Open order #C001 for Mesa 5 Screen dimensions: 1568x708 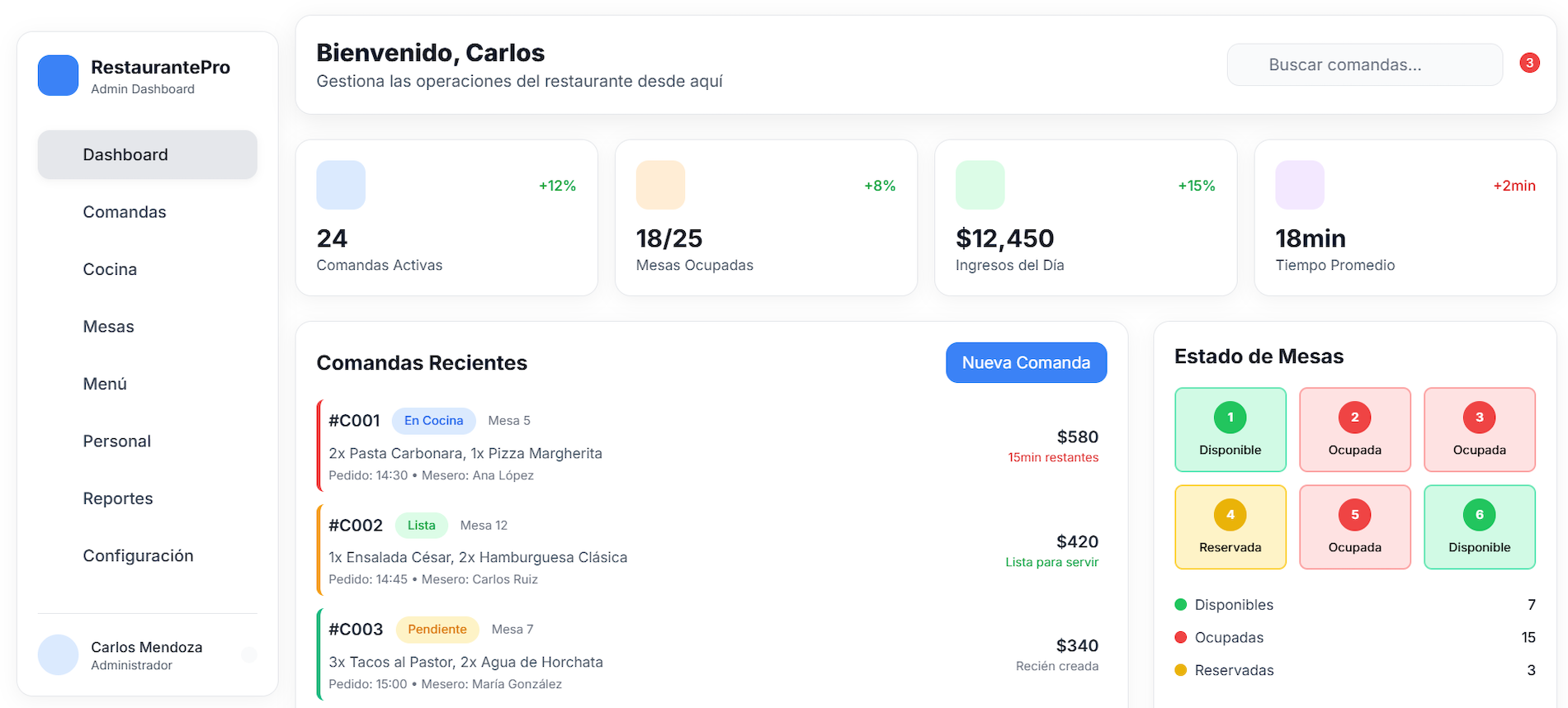(710, 446)
